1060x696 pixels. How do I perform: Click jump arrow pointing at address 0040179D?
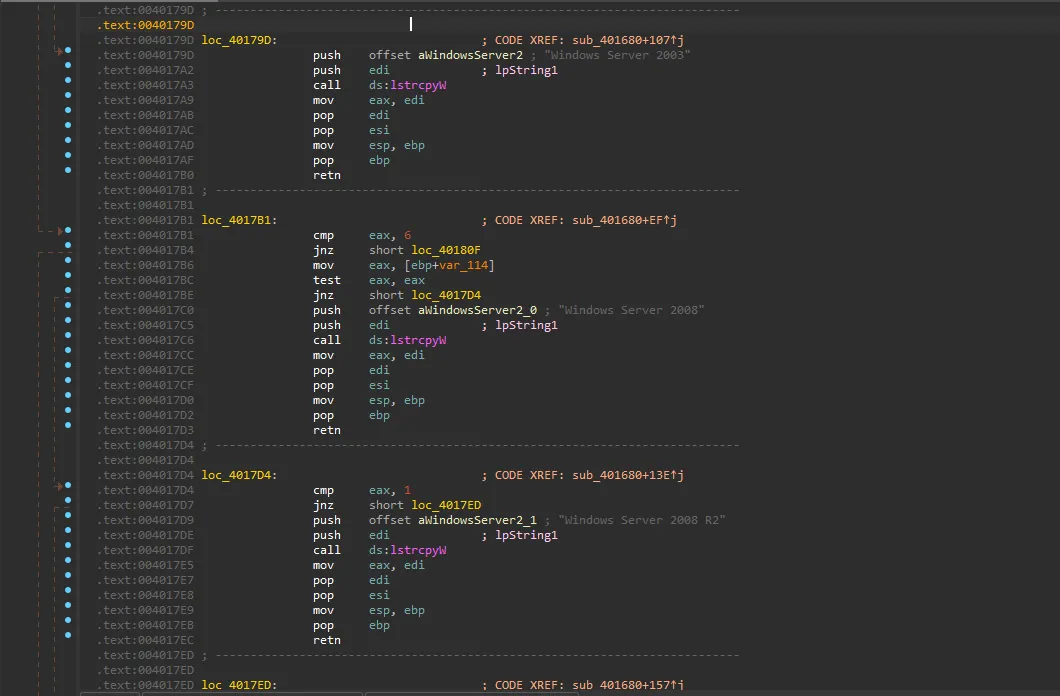[59, 49]
